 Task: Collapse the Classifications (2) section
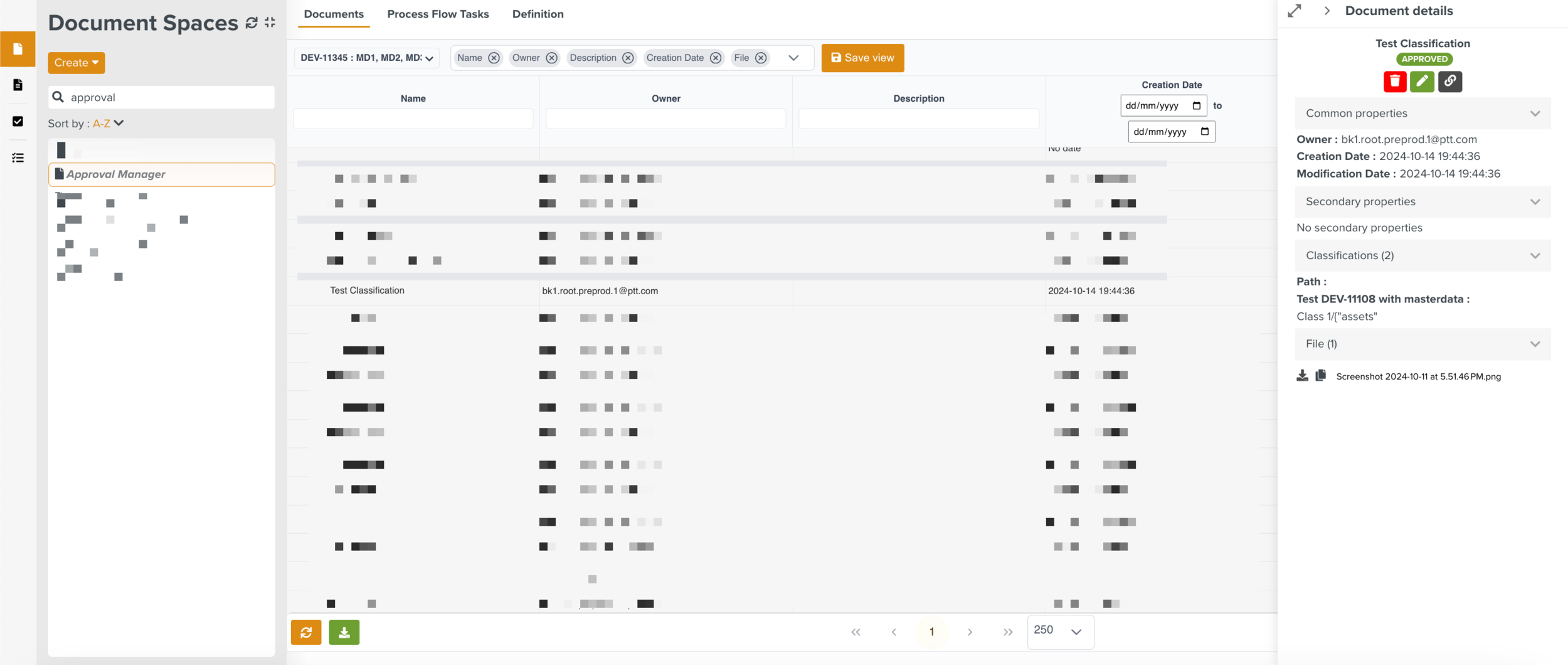pyautogui.click(x=1423, y=256)
